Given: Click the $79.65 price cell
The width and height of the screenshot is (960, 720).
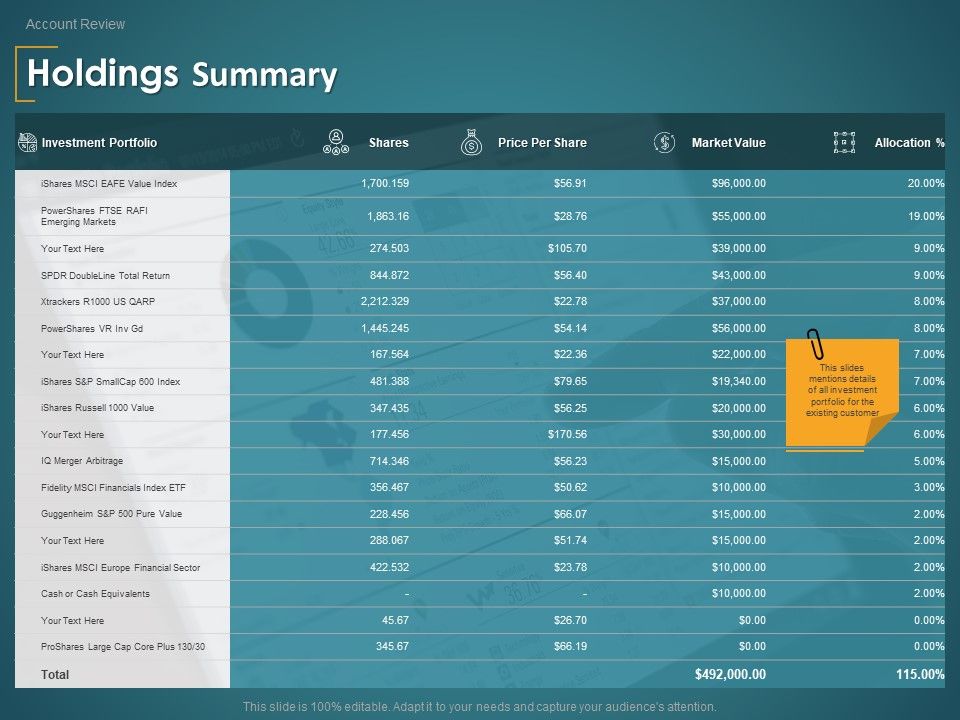Looking at the screenshot, I should [570, 381].
